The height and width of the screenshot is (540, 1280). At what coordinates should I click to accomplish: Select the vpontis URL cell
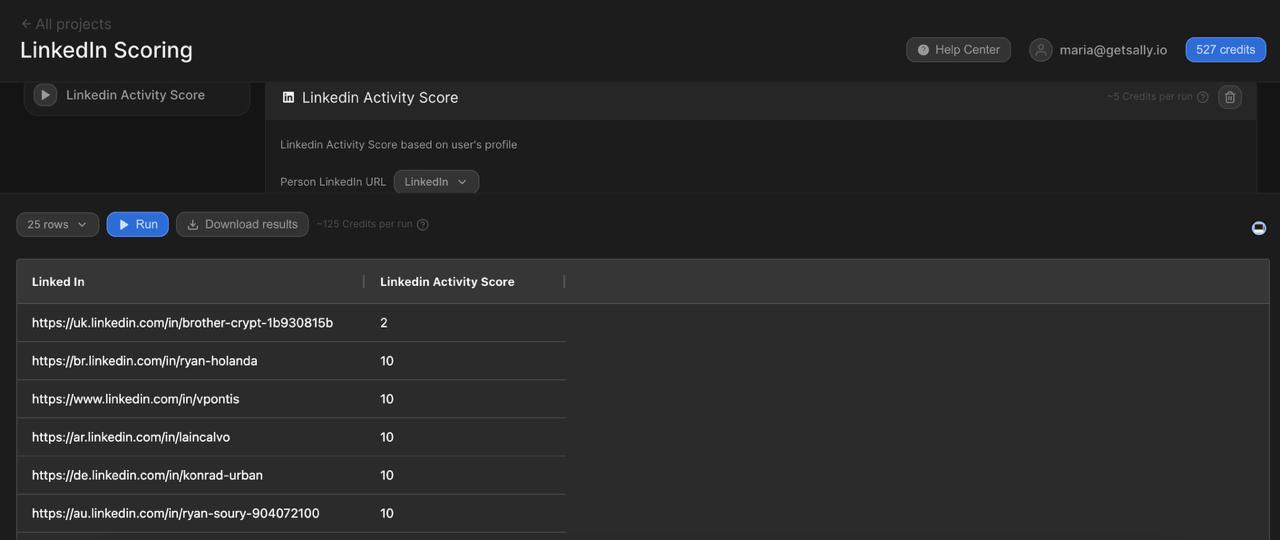(x=190, y=399)
